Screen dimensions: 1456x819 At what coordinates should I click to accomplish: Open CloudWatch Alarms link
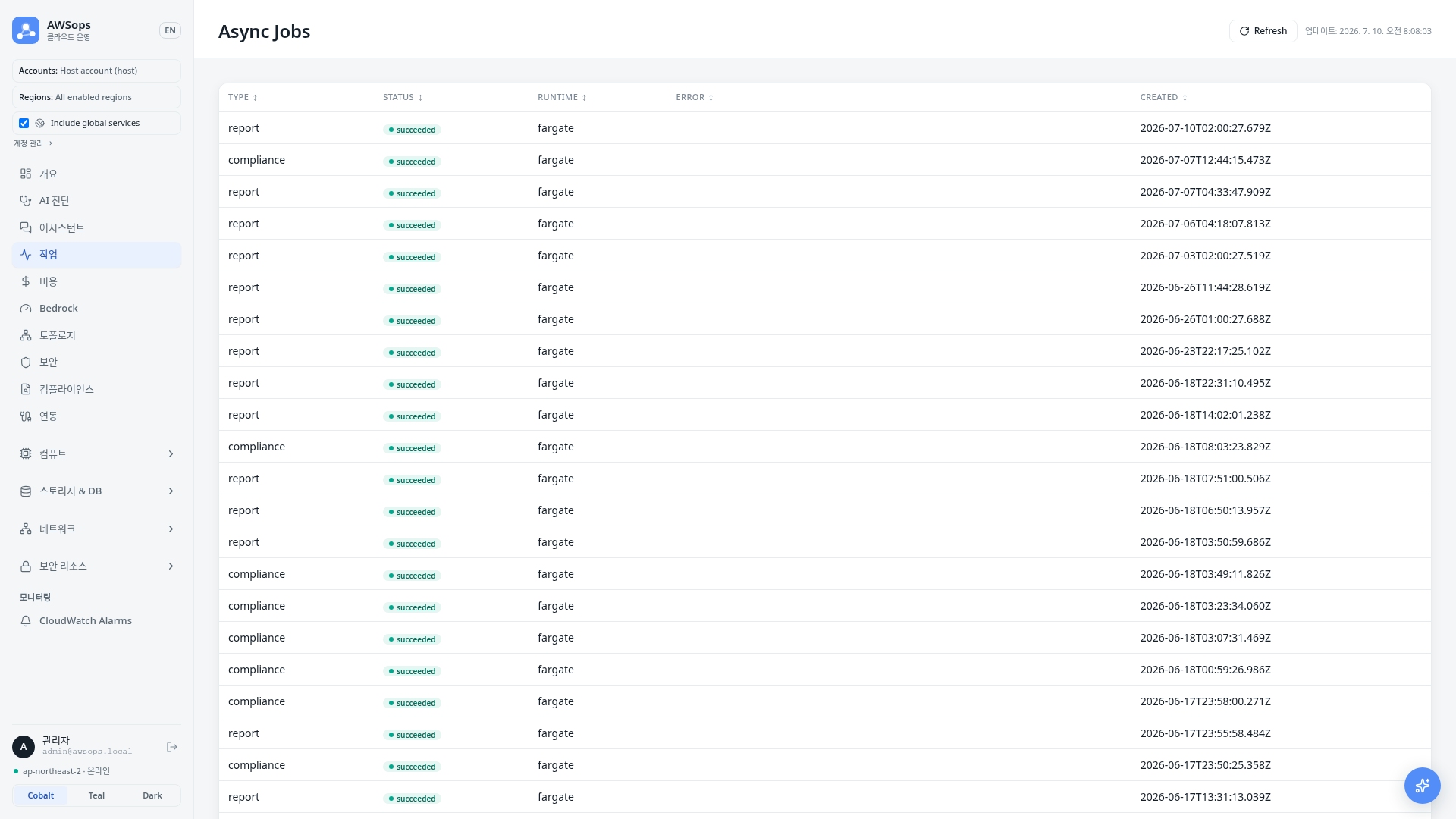[96, 621]
